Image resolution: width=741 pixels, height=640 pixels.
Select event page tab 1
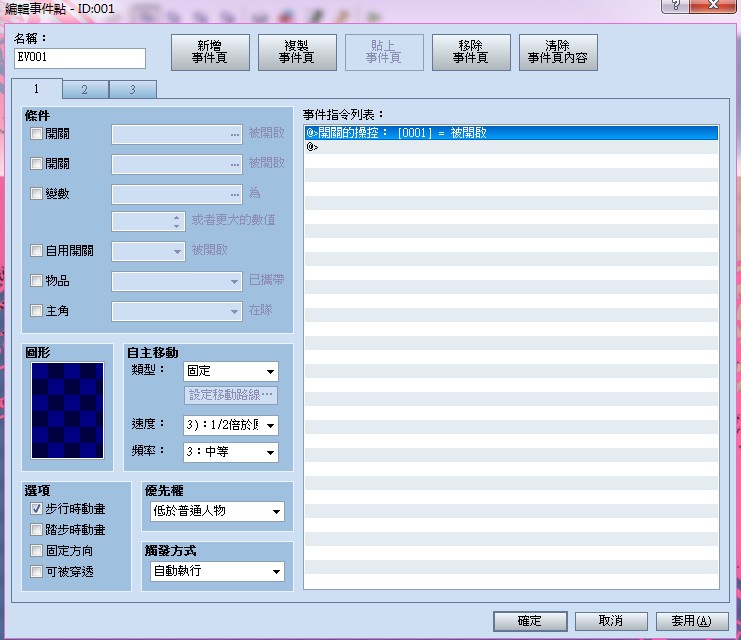pos(36,88)
